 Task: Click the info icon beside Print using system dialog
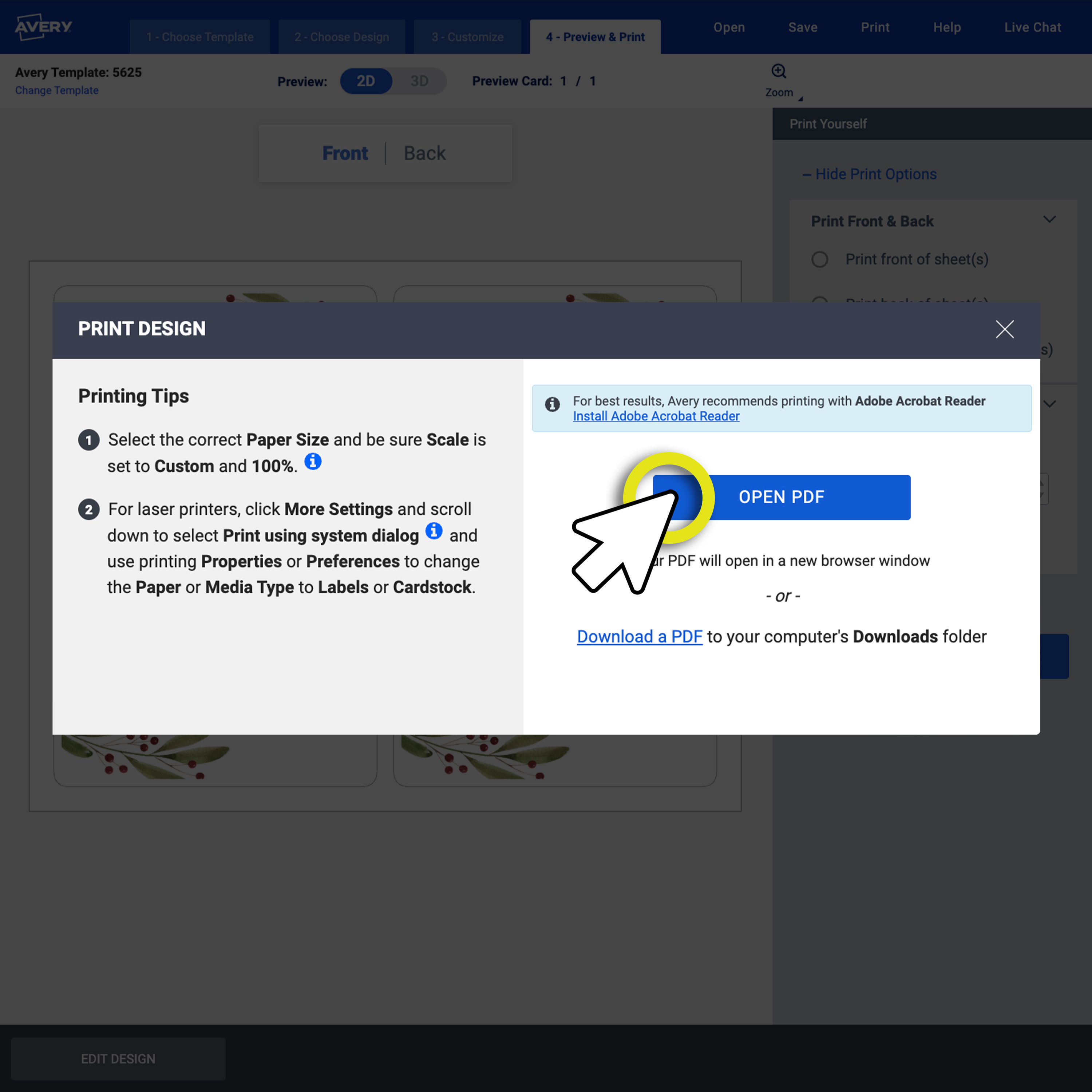pyautogui.click(x=434, y=531)
